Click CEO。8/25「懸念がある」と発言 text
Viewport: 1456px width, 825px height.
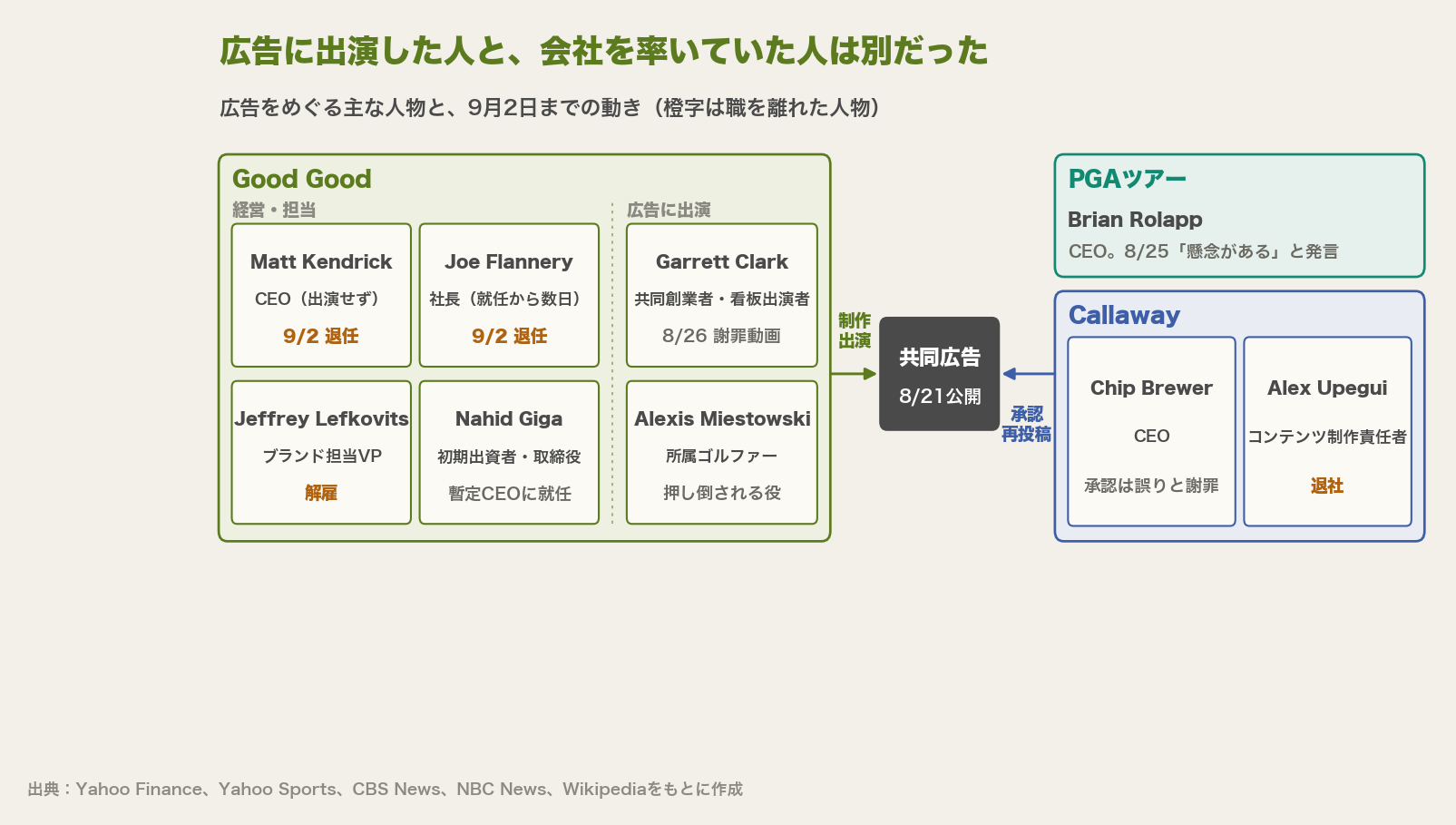[x=1203, y=251]
